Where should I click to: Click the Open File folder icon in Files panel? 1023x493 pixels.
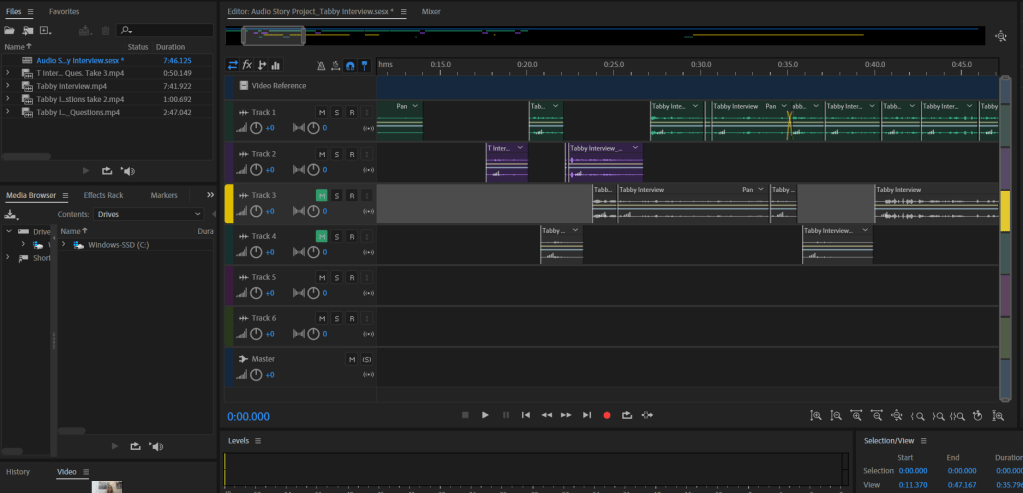pos(11,31)
